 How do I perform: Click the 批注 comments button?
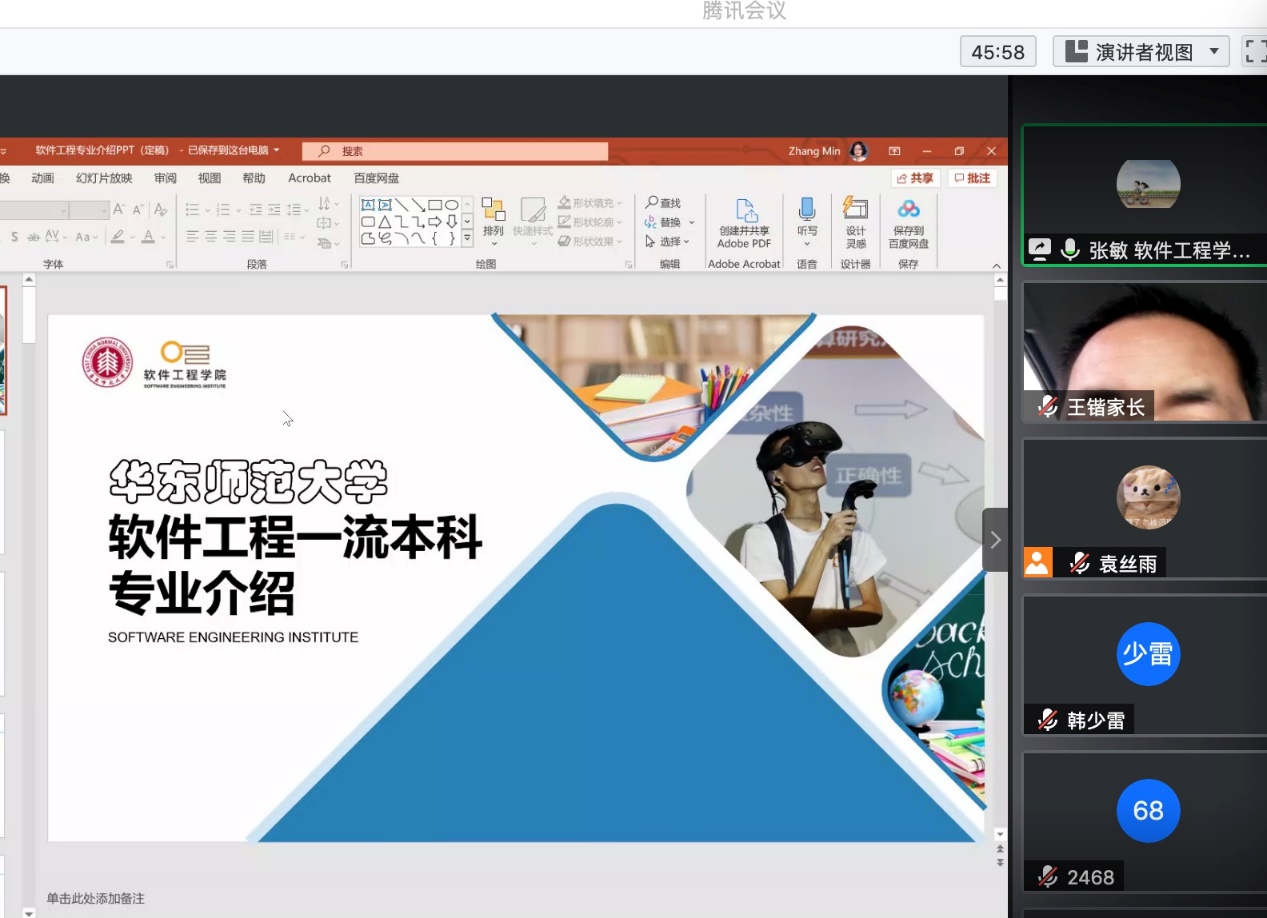click(972, 178)
